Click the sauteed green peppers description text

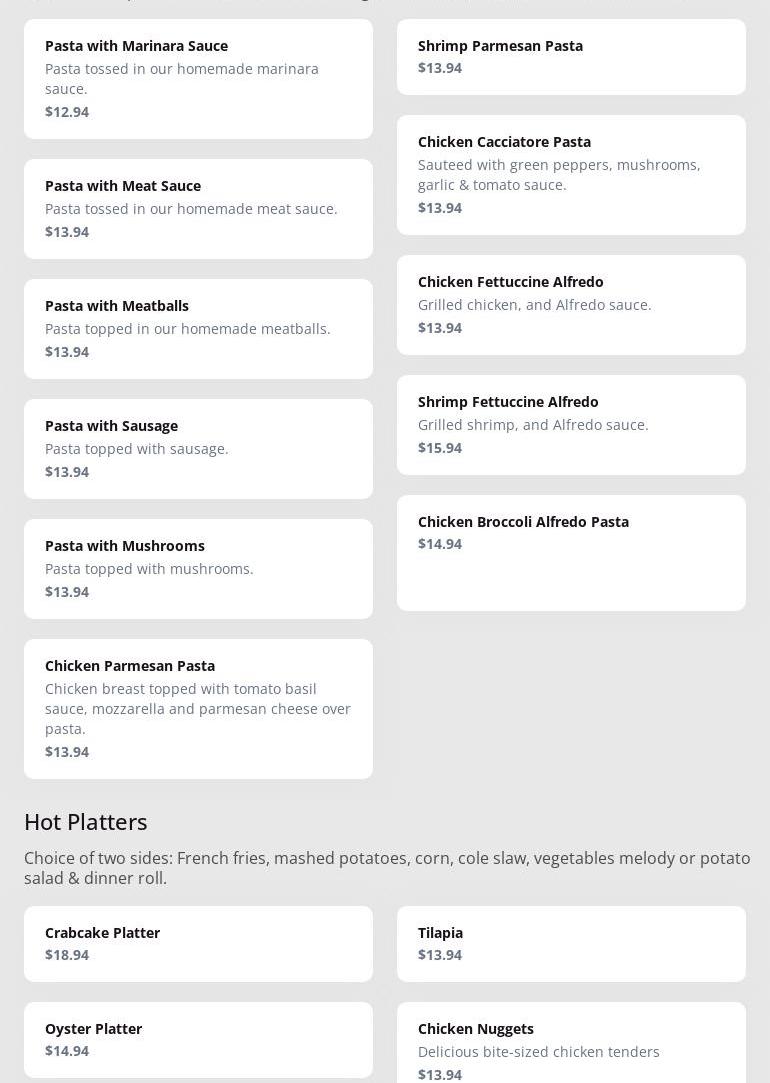pyautogui.click(x=559, y=175)
